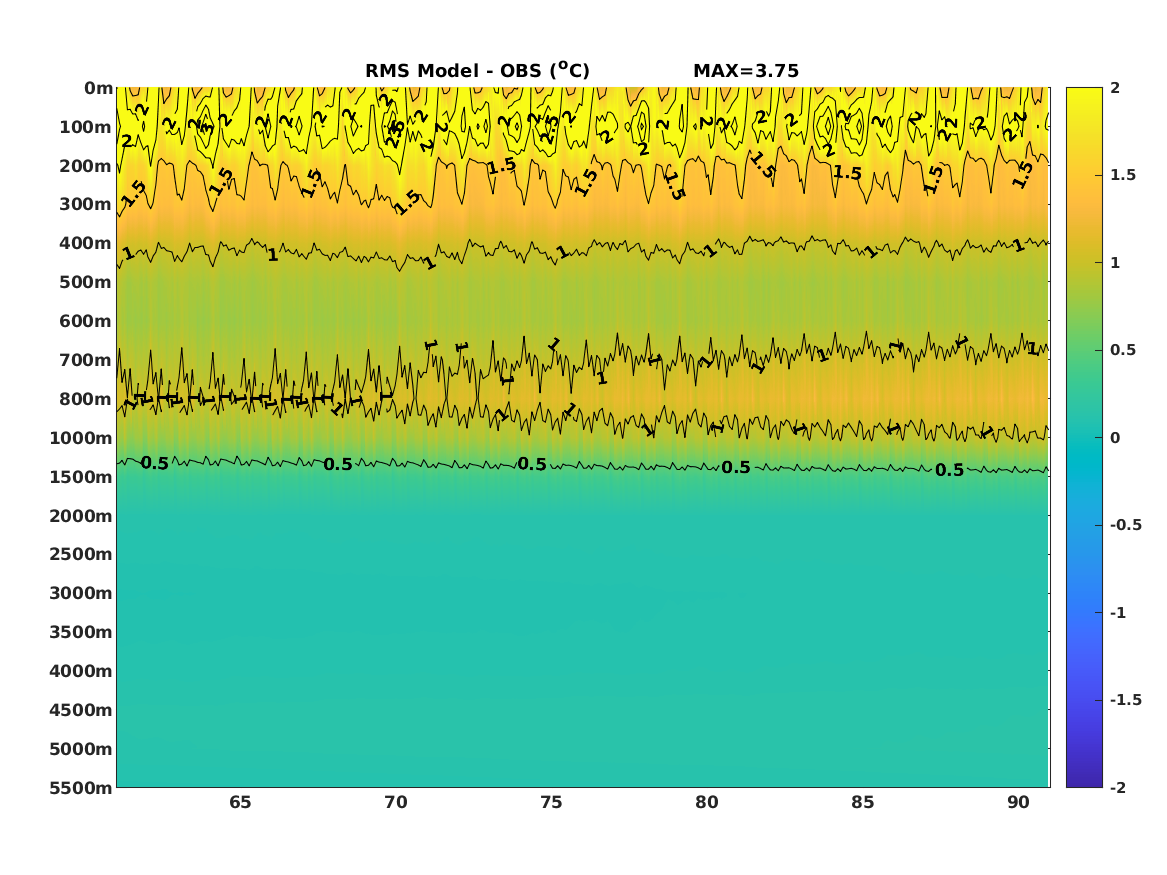
Task: Click the '1500m' depth tick label
Action: pyautogui.click(x=81, y=477)
